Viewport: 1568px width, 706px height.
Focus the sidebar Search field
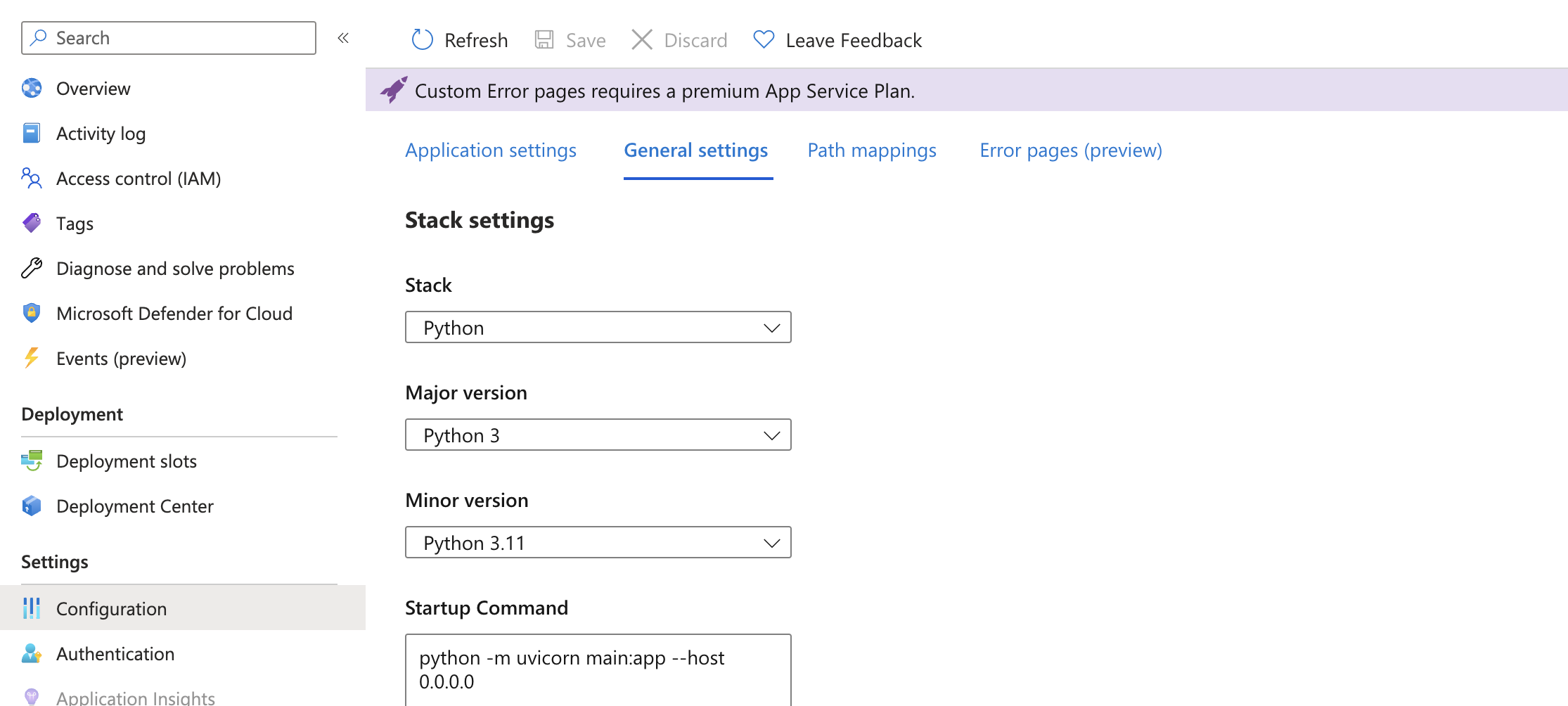(x=169, y=38)
